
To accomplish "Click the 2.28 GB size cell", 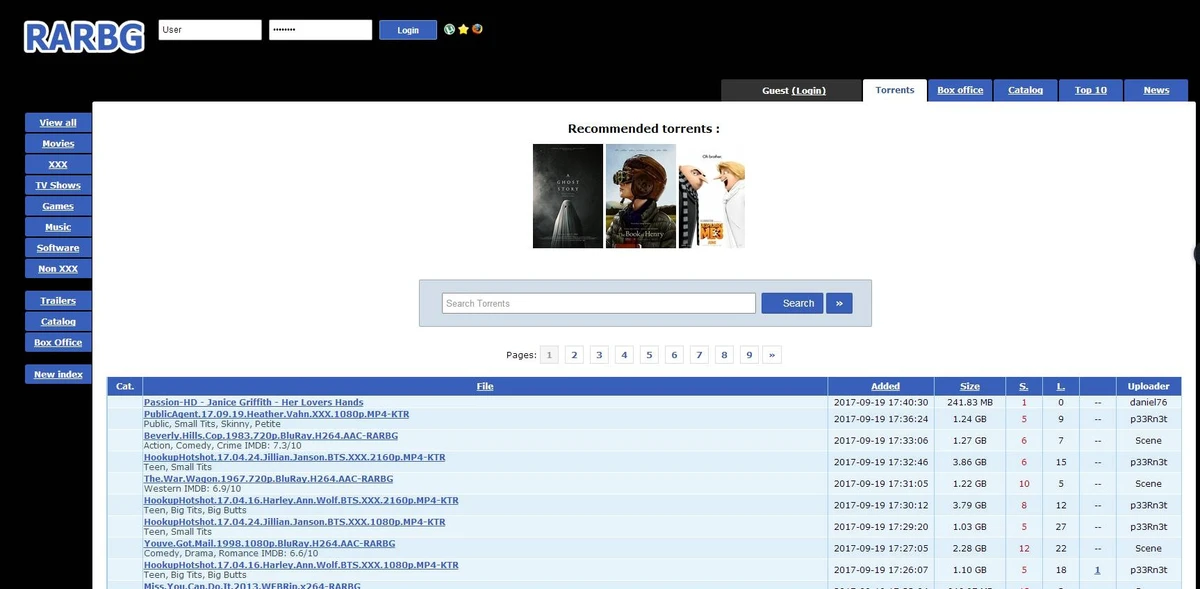I will tap(970, 548).
